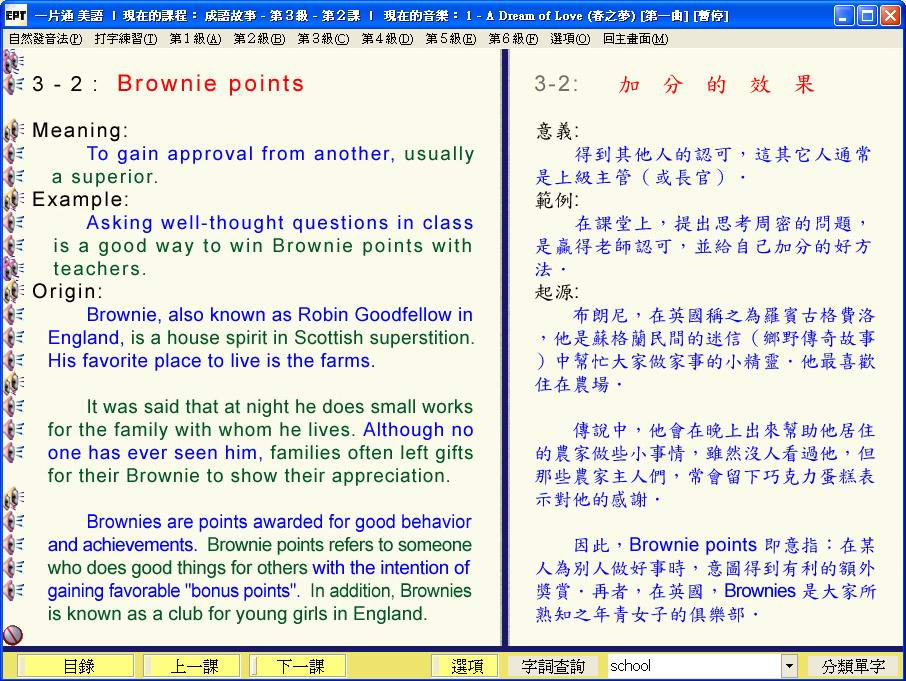906x681 pixels.
Task: Open the 選項 menu in menu bar
Action: [x=569, y=39]
